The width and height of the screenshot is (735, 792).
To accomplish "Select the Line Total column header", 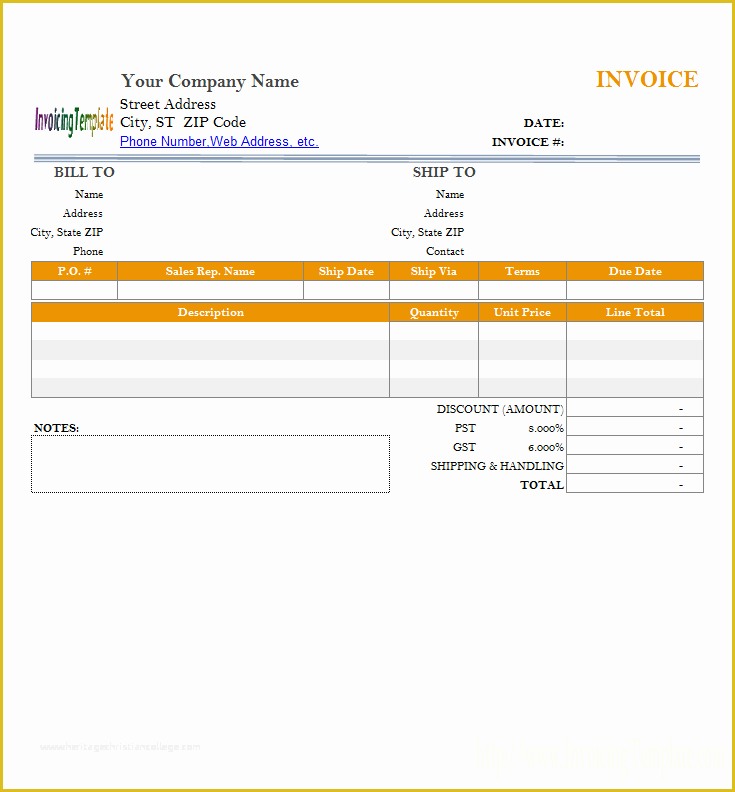I will [635, 312].
